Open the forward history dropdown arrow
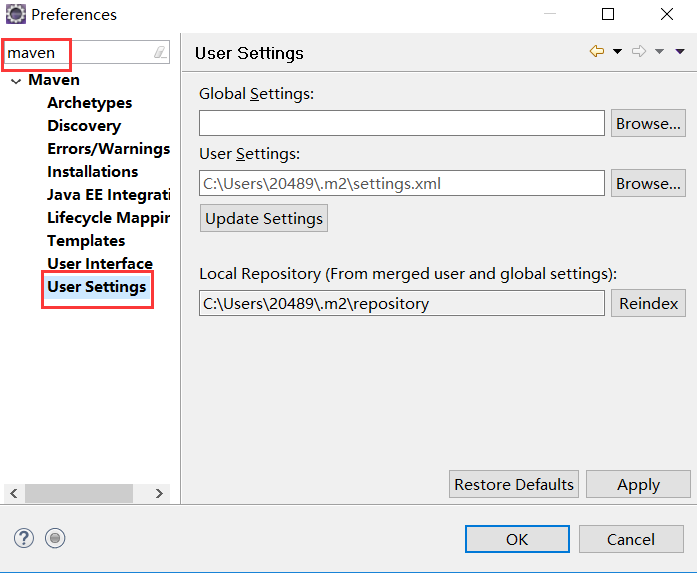 (659, 52)
